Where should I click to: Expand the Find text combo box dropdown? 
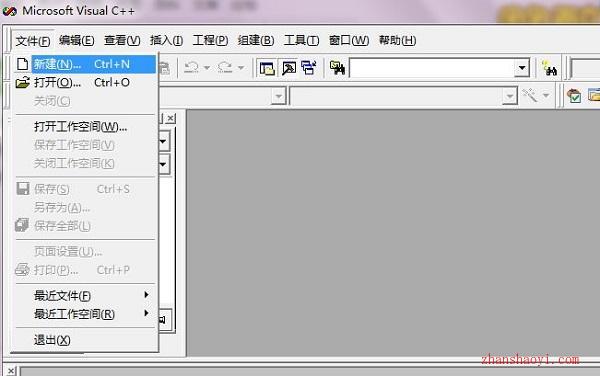point(522,68)
